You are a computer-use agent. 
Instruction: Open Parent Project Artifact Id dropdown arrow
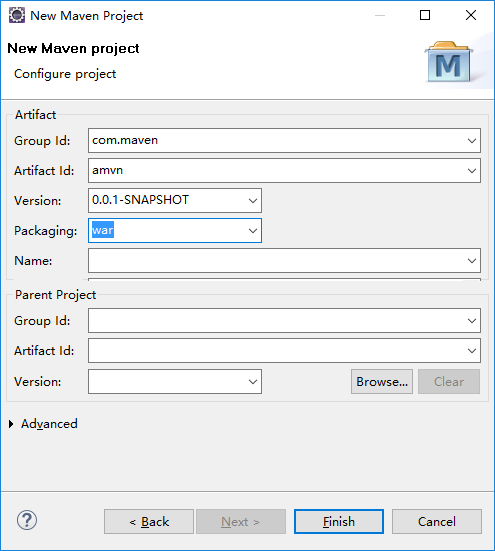click(472, 351)
